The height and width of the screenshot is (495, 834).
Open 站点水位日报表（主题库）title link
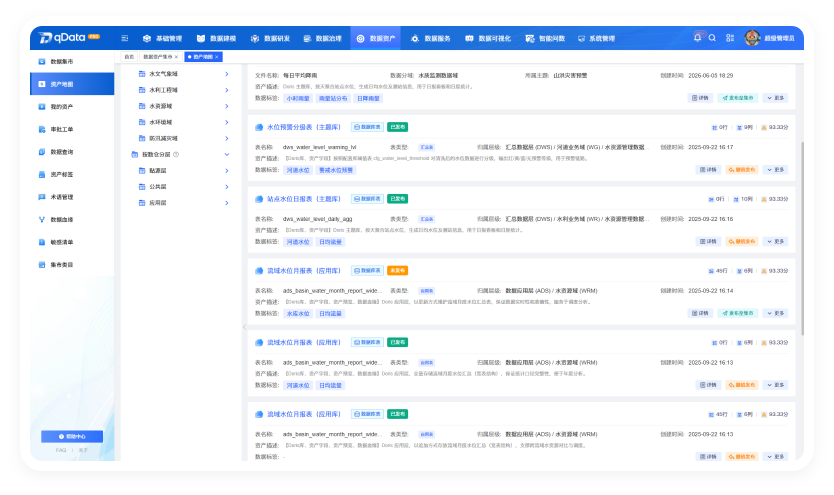point(303,199)
